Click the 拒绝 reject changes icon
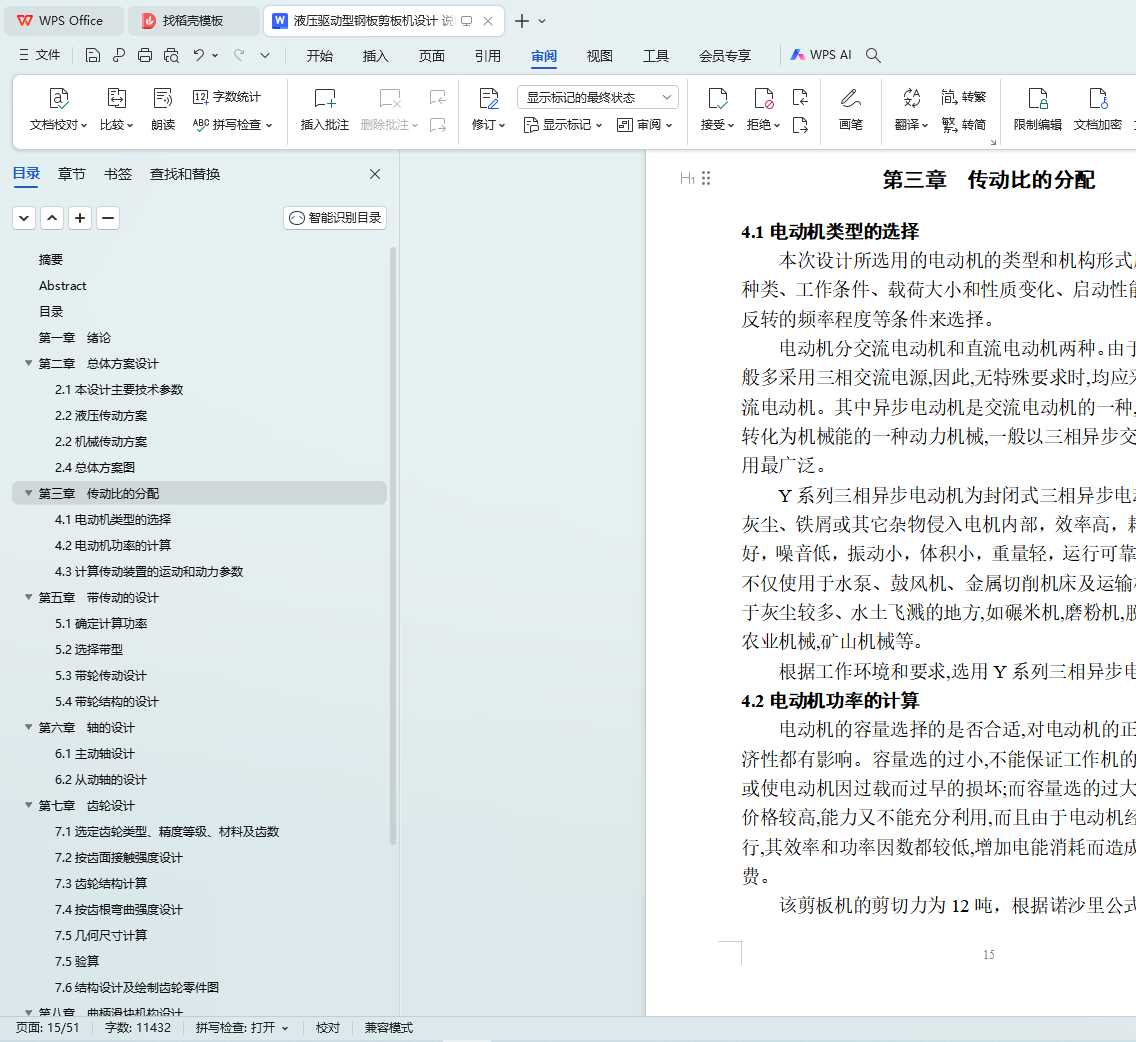The width and height of the screenshot is (1136, 1042). pyautogui.click(x=764, y=109)
